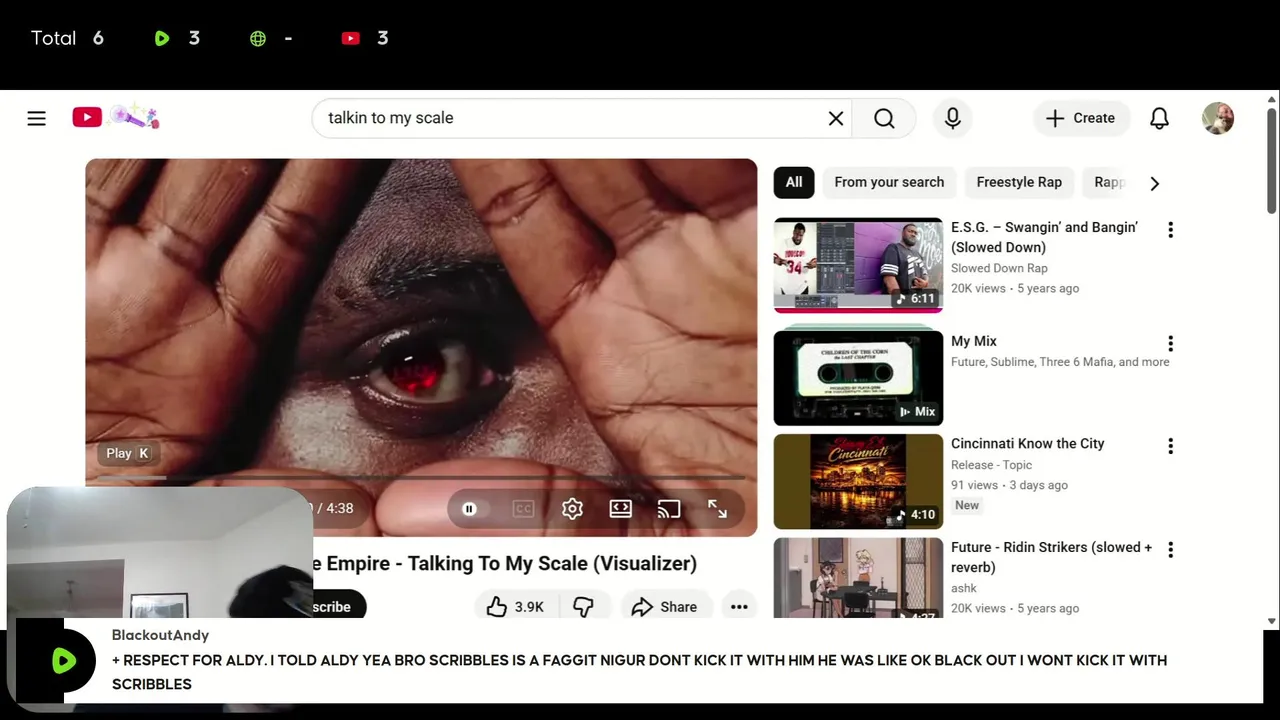Open the notifications bell
The width and height of the screenshot is (1280, 720).
pyautogui.click(x=1159, y=118)
